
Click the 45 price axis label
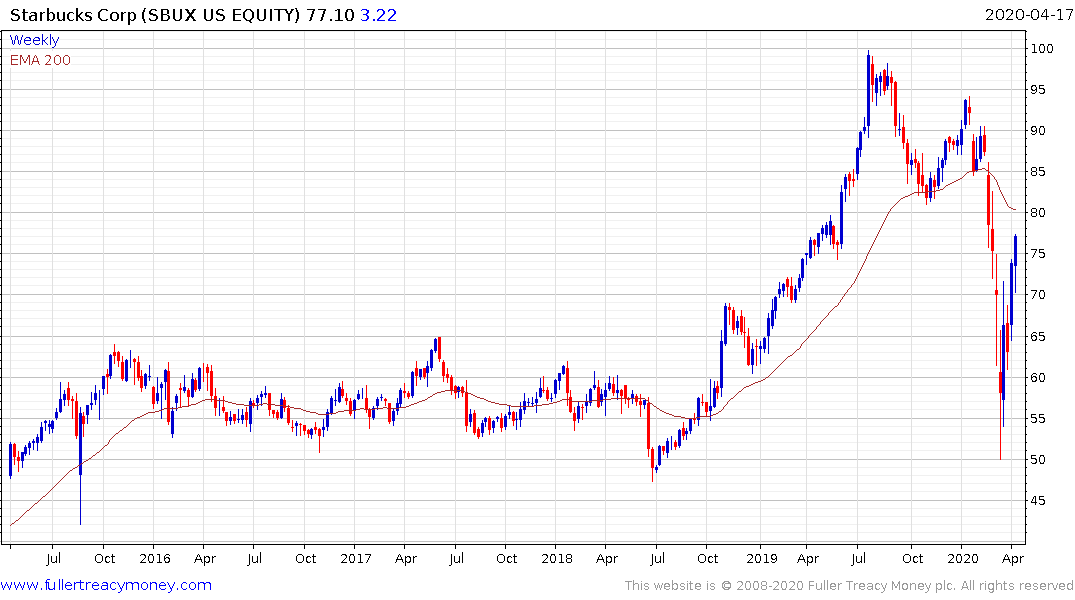tap(1038, 501)
